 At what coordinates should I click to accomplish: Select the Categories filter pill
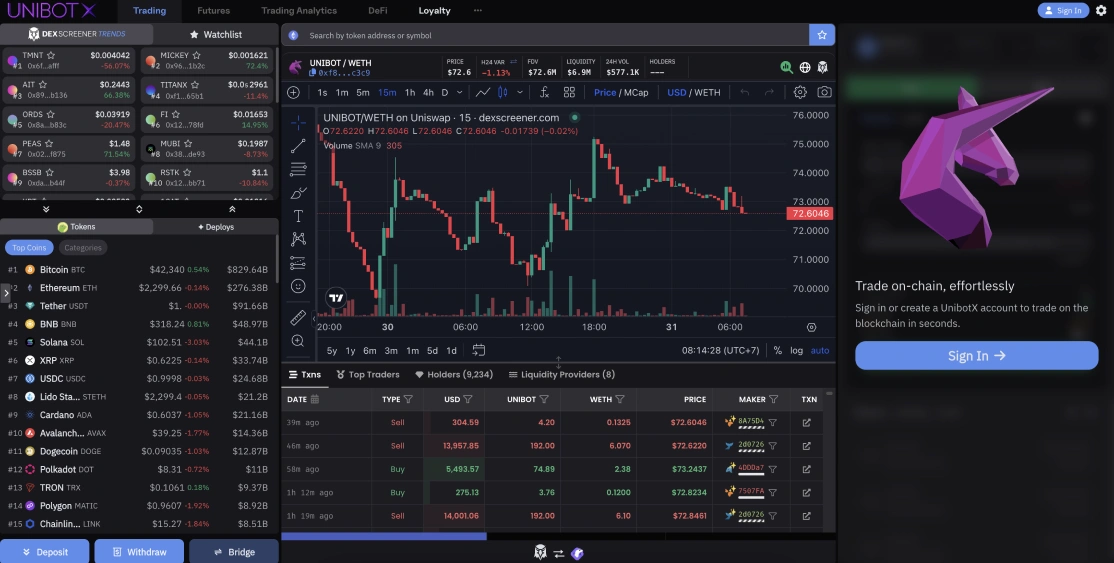pyautogui.click(x=82, y=247)
